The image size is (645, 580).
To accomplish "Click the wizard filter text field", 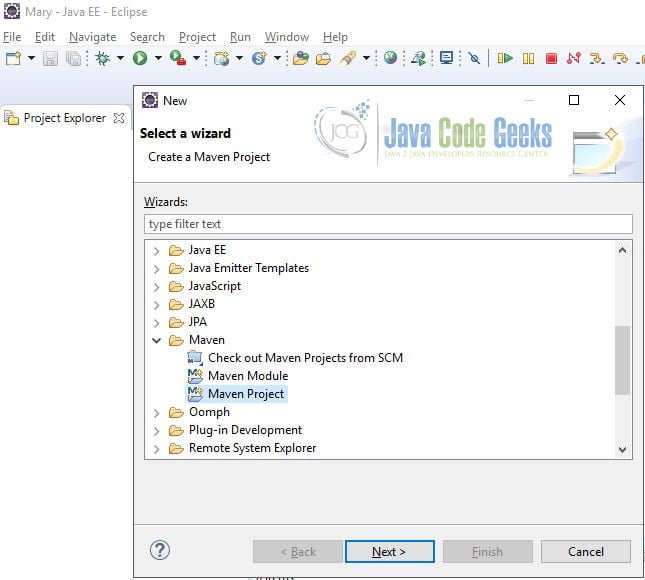I will [x=388, y=224].
